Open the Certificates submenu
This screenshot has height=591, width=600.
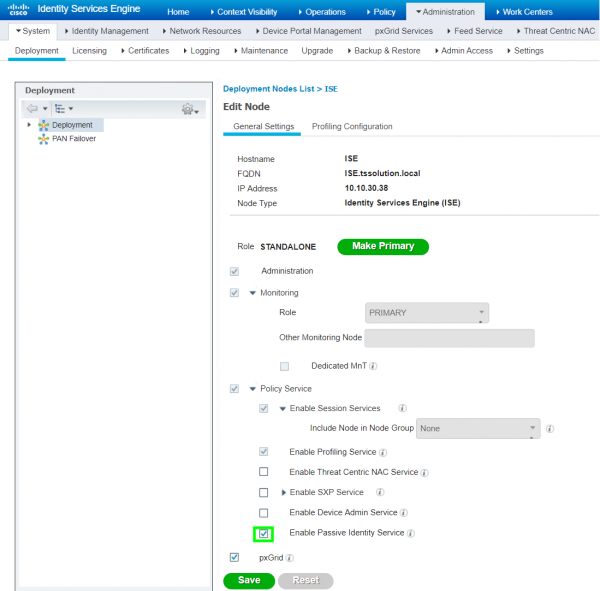[x=147, y=50]
